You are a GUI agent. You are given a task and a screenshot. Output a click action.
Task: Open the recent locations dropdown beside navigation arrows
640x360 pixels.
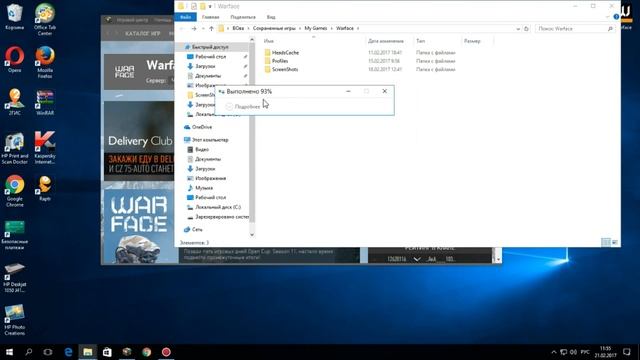(x=203, y=29)
